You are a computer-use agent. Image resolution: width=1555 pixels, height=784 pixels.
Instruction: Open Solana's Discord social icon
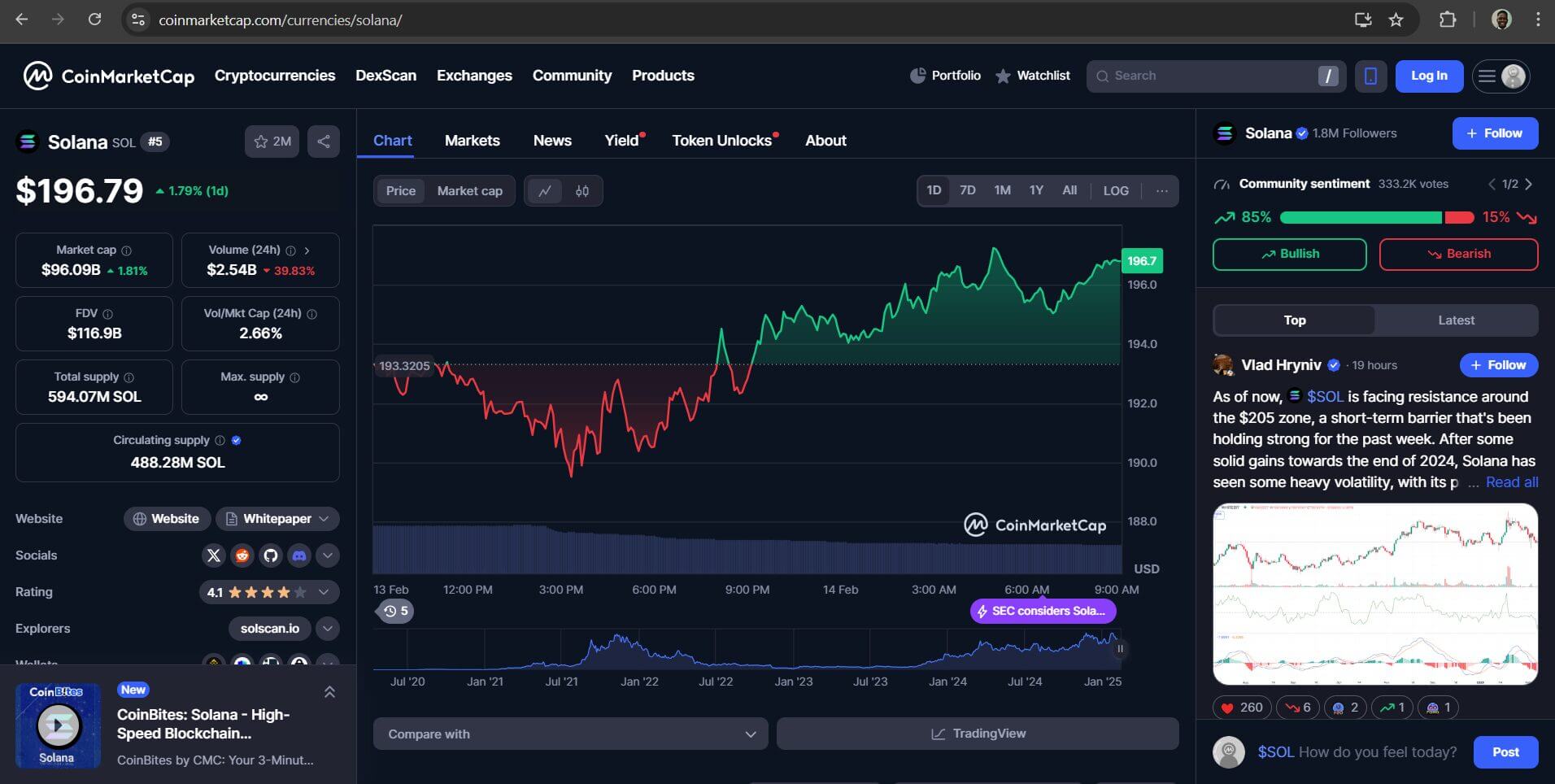(299, 555)
